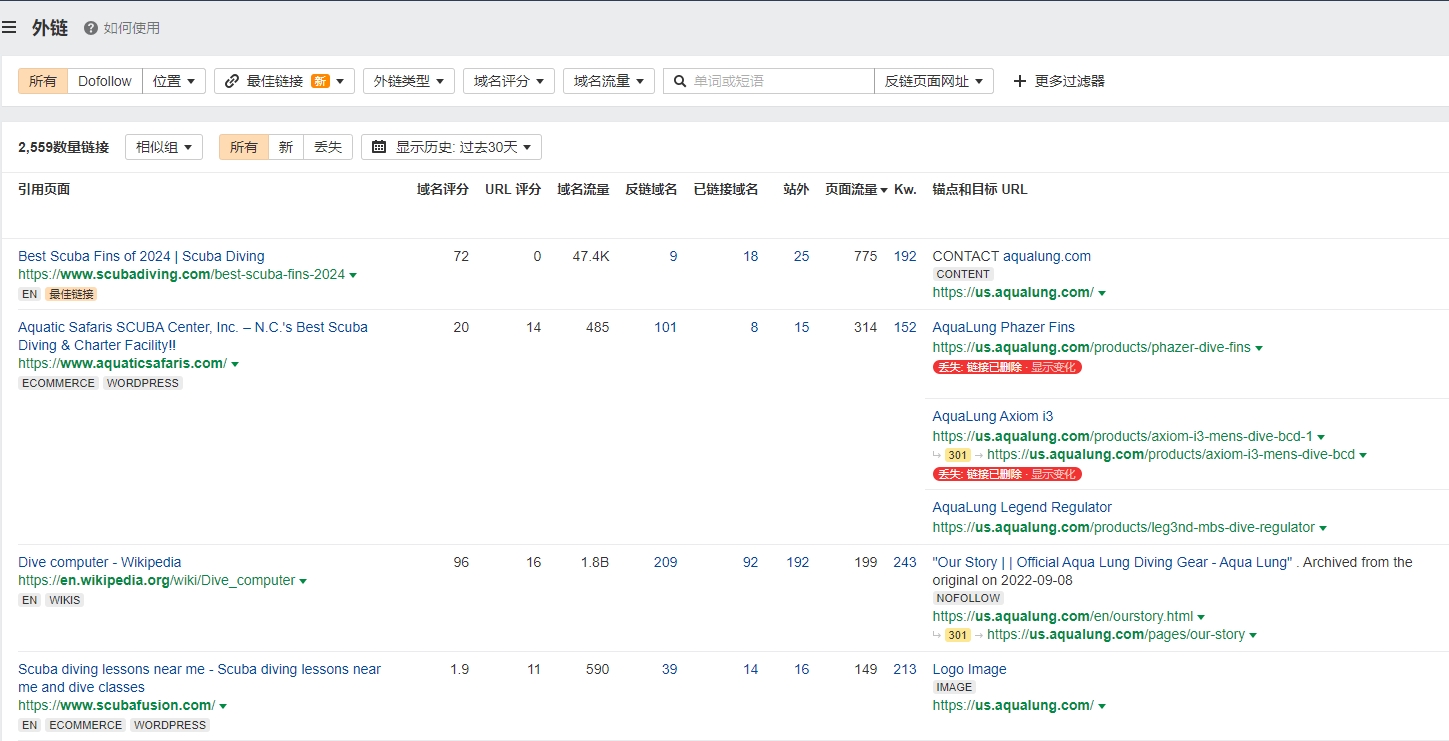The width and height of the screenshot is (1449, 741).
Task: Open the 外链类型 dropdown
Action: tap(409, 81)
